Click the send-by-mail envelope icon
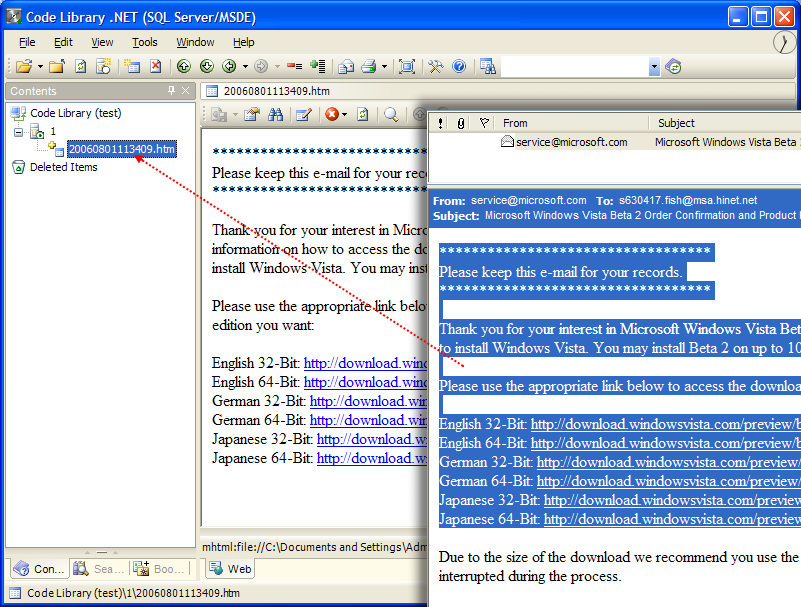801x607 pixels. point(346,66)
